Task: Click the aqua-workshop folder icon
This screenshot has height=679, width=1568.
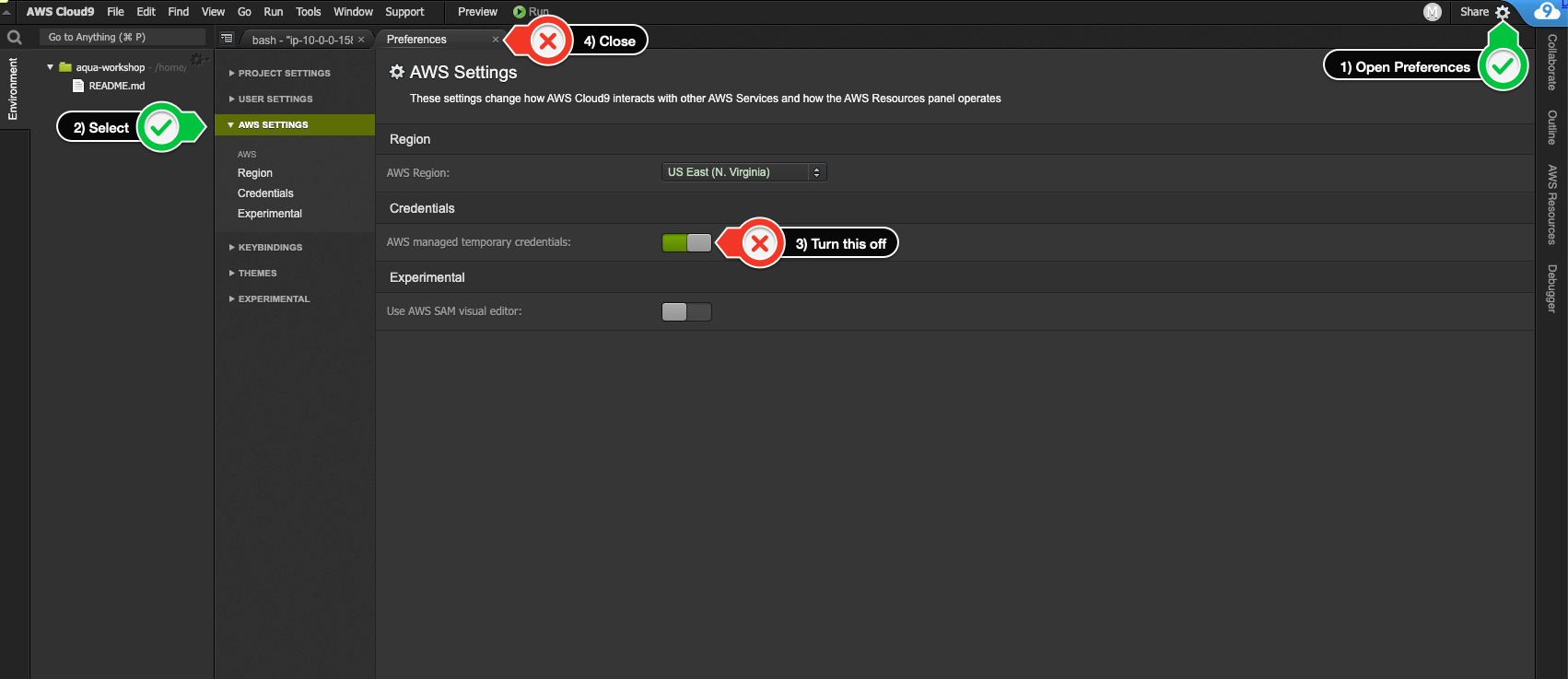Action: (65, 67)
